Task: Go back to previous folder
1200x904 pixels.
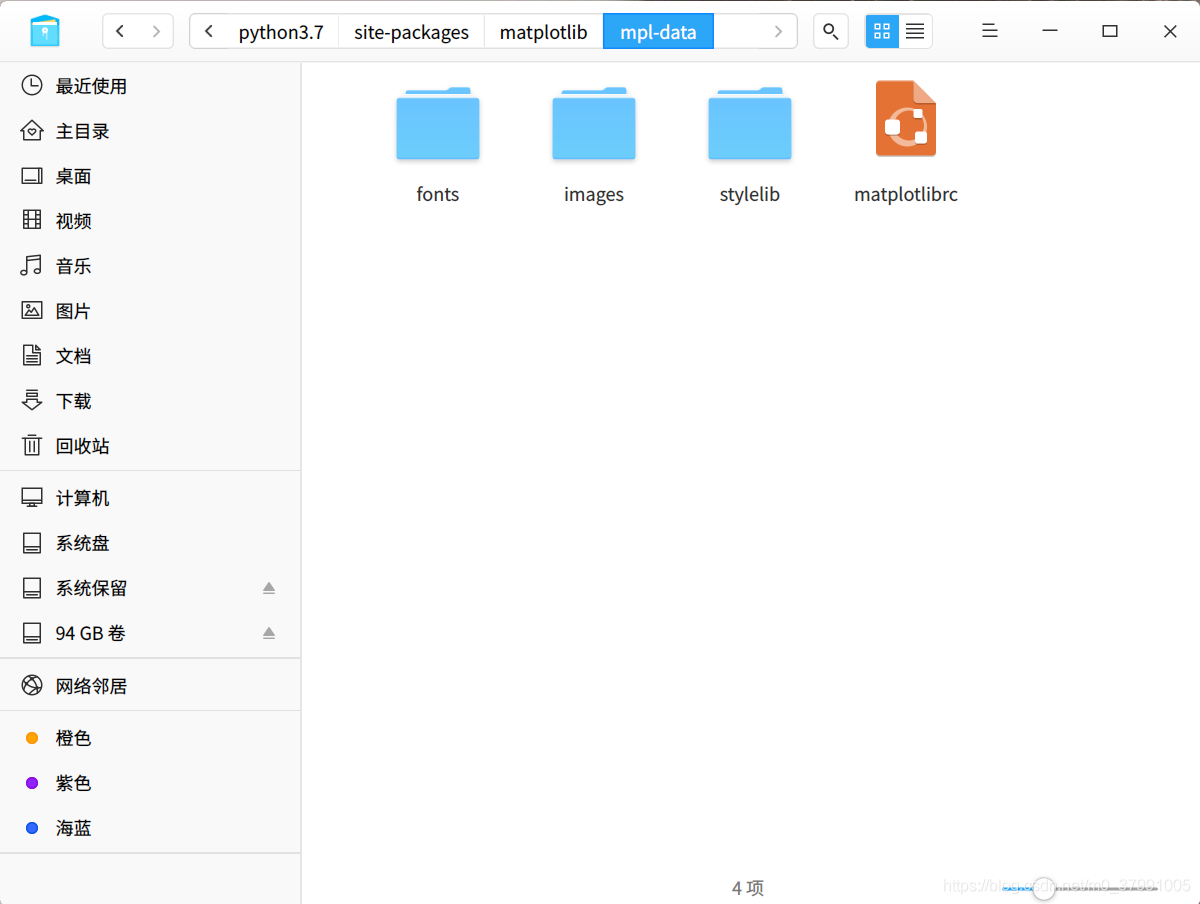Action: click(x=120, y=31)
